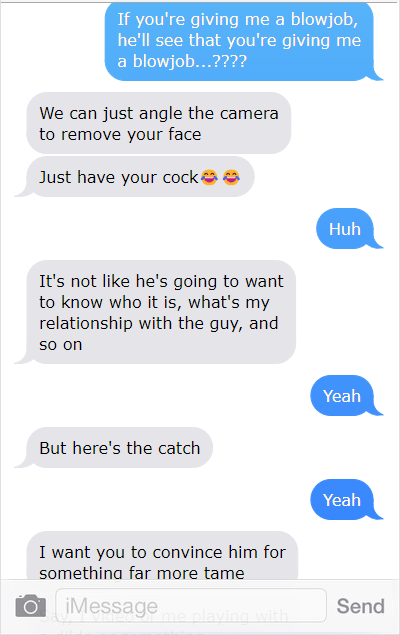Tap the Send button
The height and width of the screenshot is (635, 400).
[x=360, y=606]
